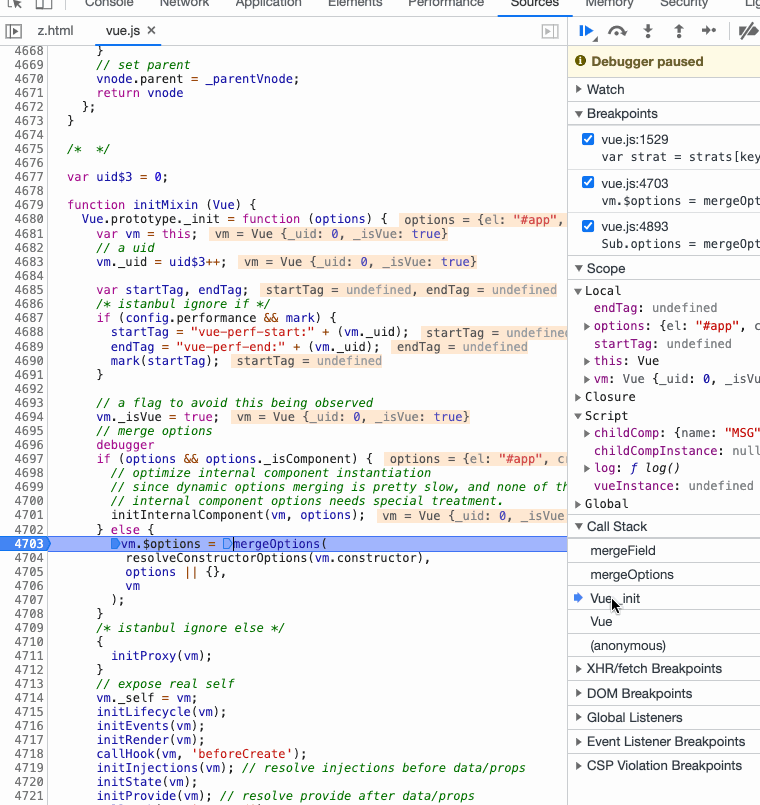760x805 pixels.
Task: Step over next function call icon
Action: coord(617,31)
